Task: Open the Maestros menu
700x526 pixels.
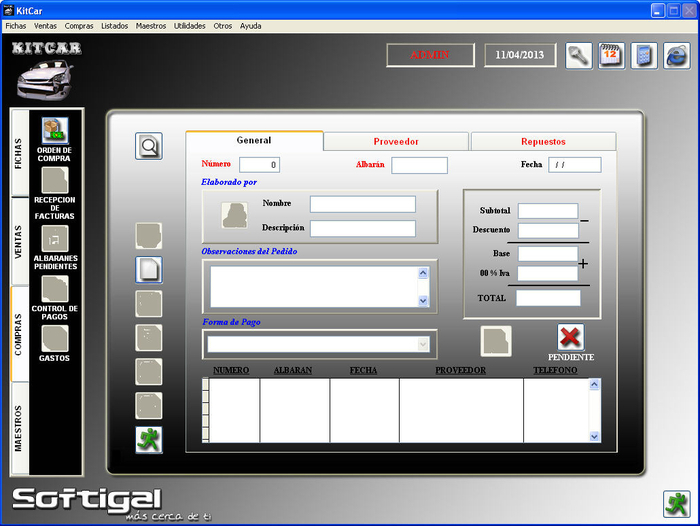Action: [x=151, y=26]
